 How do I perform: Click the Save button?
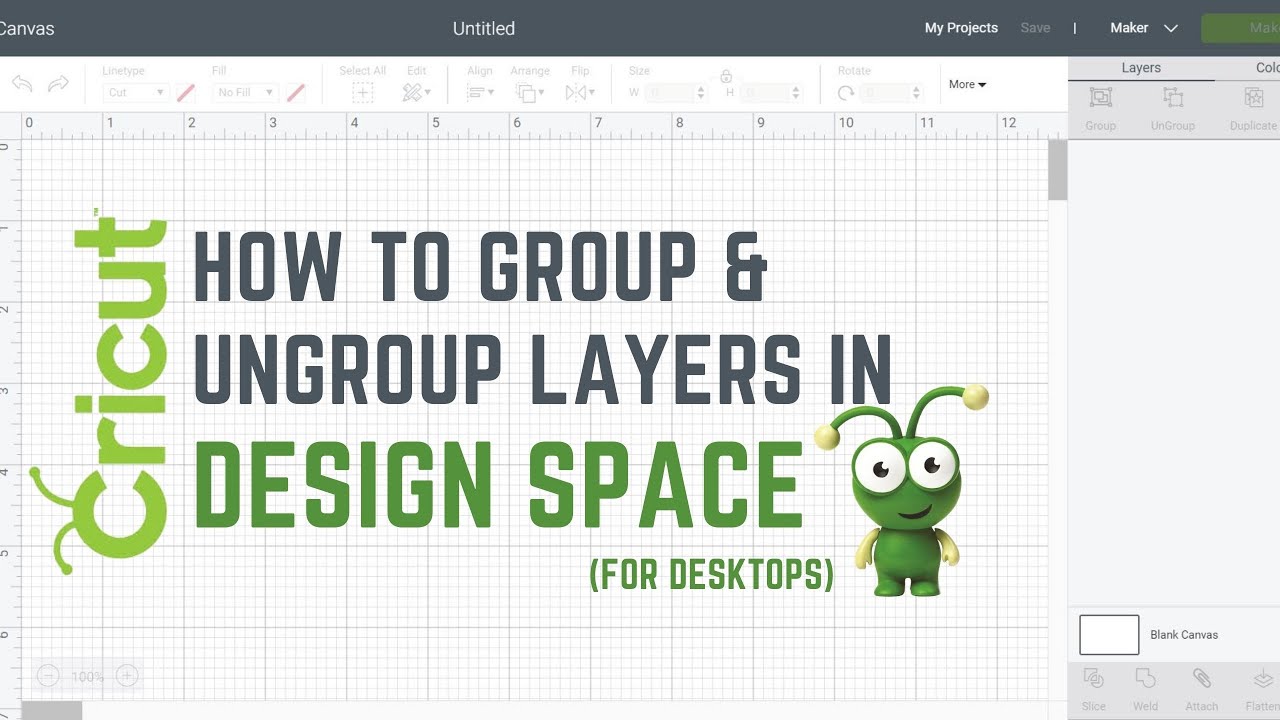(x=1035, y=28)
